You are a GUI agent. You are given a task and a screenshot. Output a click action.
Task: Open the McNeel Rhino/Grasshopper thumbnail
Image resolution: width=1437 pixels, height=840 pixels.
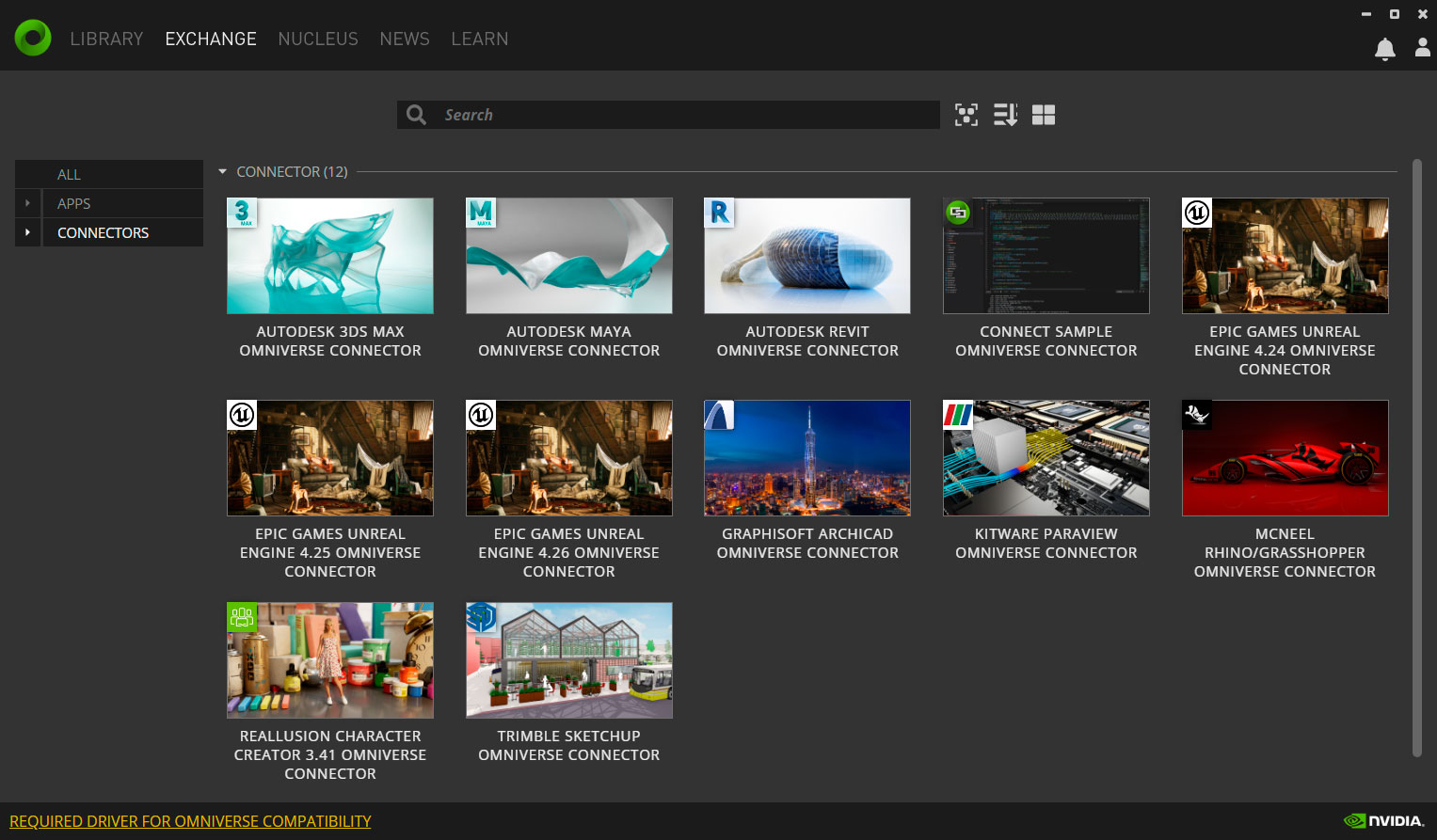point(1285,458)
